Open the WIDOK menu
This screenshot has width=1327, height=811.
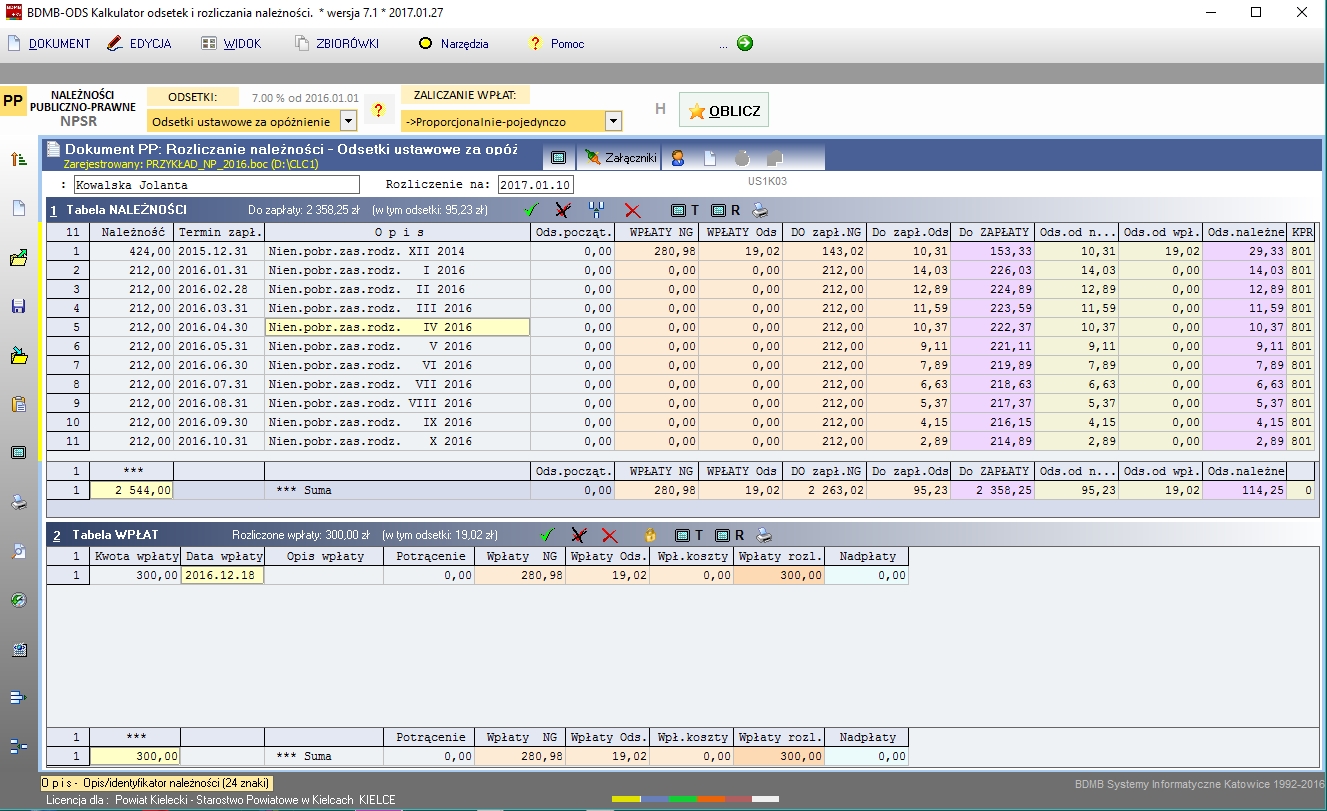pos(231,44)
